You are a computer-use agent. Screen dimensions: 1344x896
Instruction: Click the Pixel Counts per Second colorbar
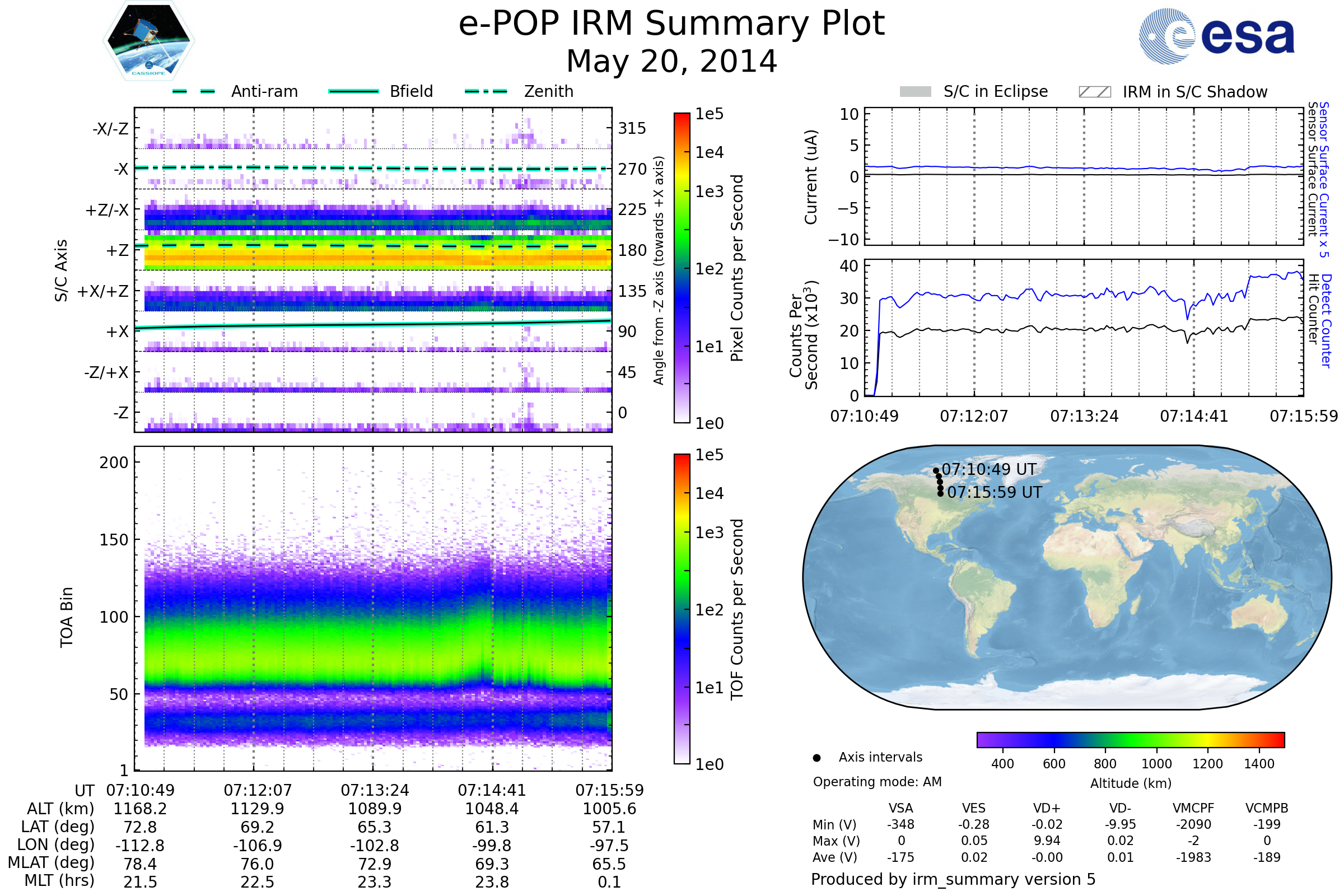[x=682, y=268]
